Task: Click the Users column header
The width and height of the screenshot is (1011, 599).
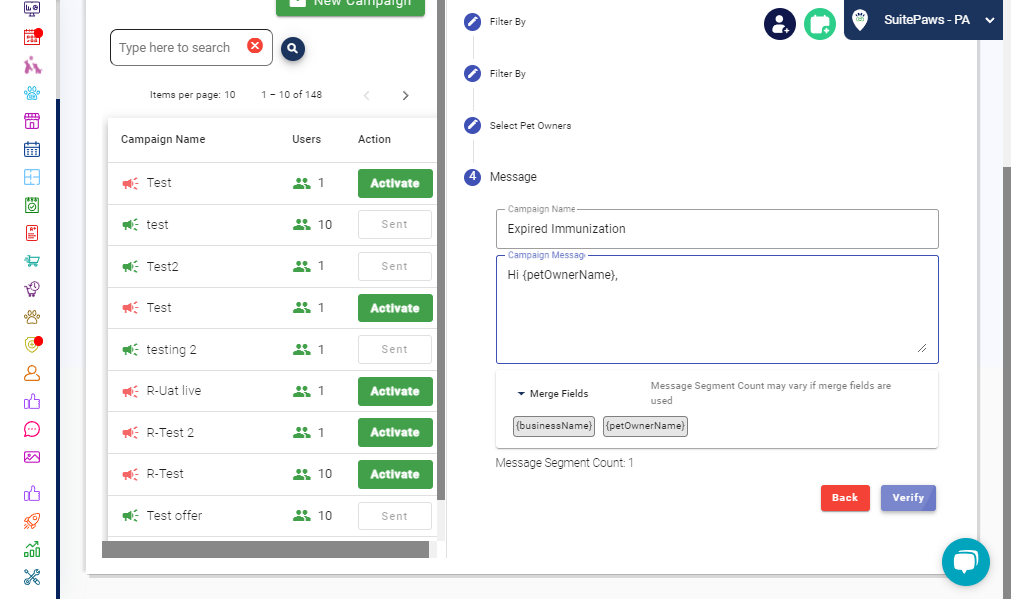Action: point(306,139)
